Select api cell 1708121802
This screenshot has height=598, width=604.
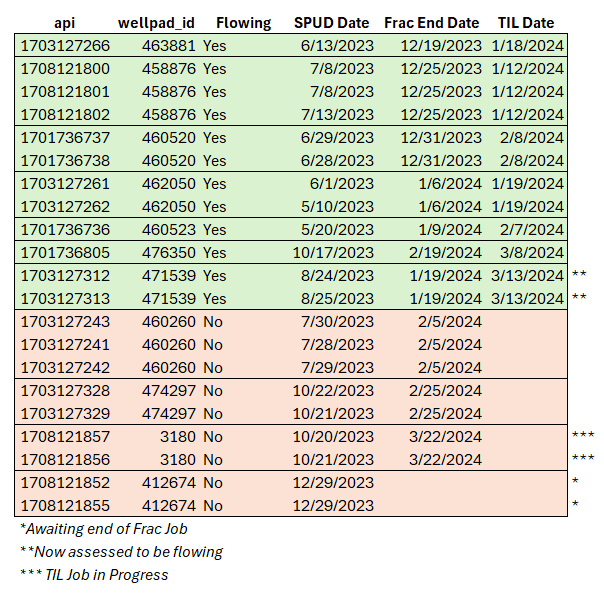tap(65, 115)
